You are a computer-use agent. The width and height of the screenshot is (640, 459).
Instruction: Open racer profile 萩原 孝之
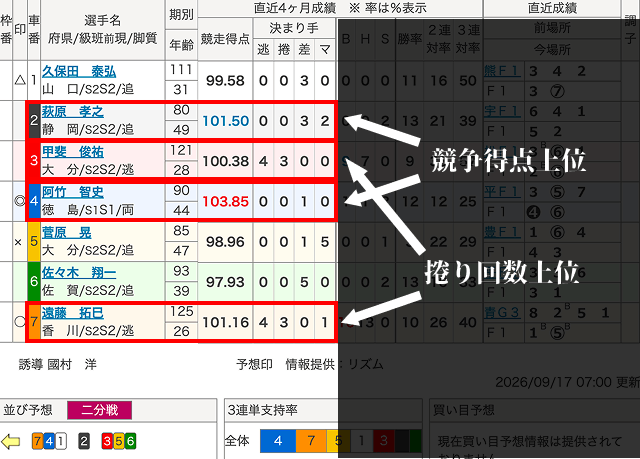[73, 111]
